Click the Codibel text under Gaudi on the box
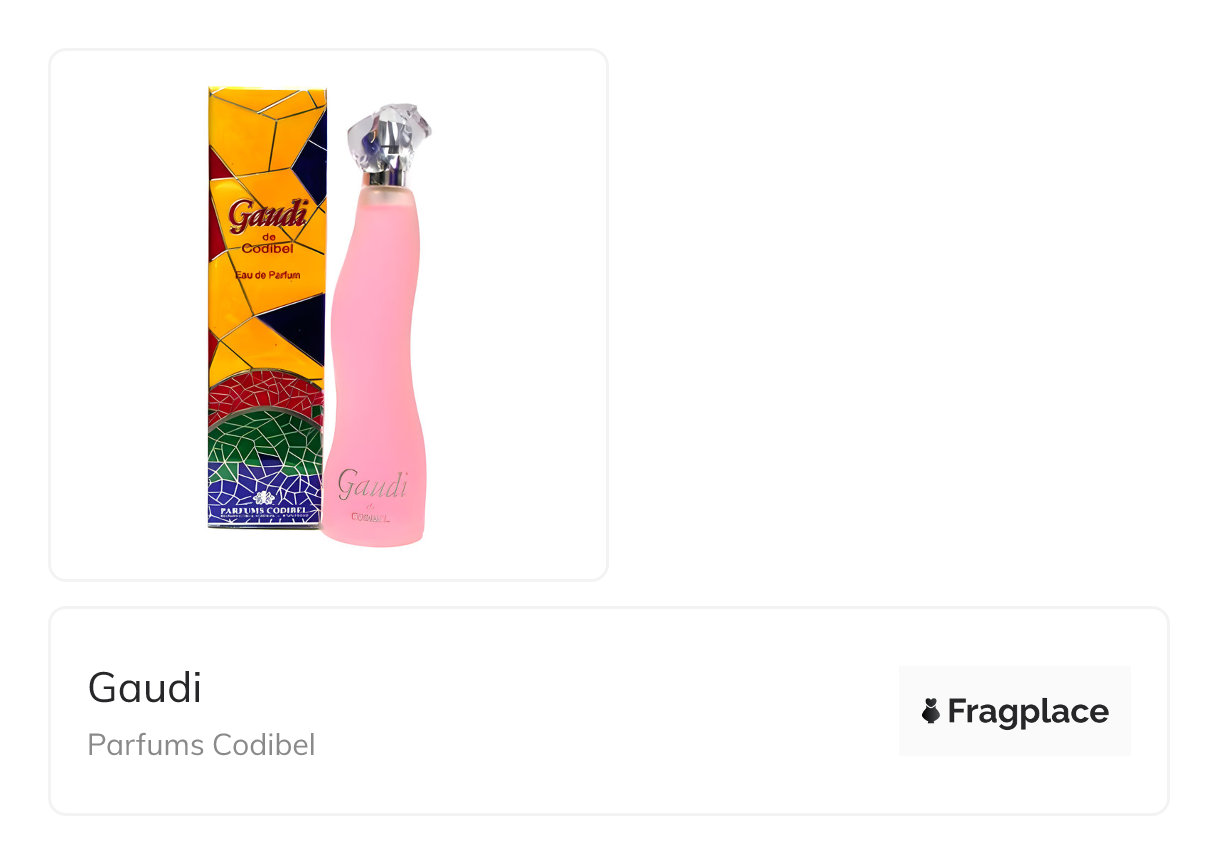This screenshot has height=864, width=1218. point(268,248)
